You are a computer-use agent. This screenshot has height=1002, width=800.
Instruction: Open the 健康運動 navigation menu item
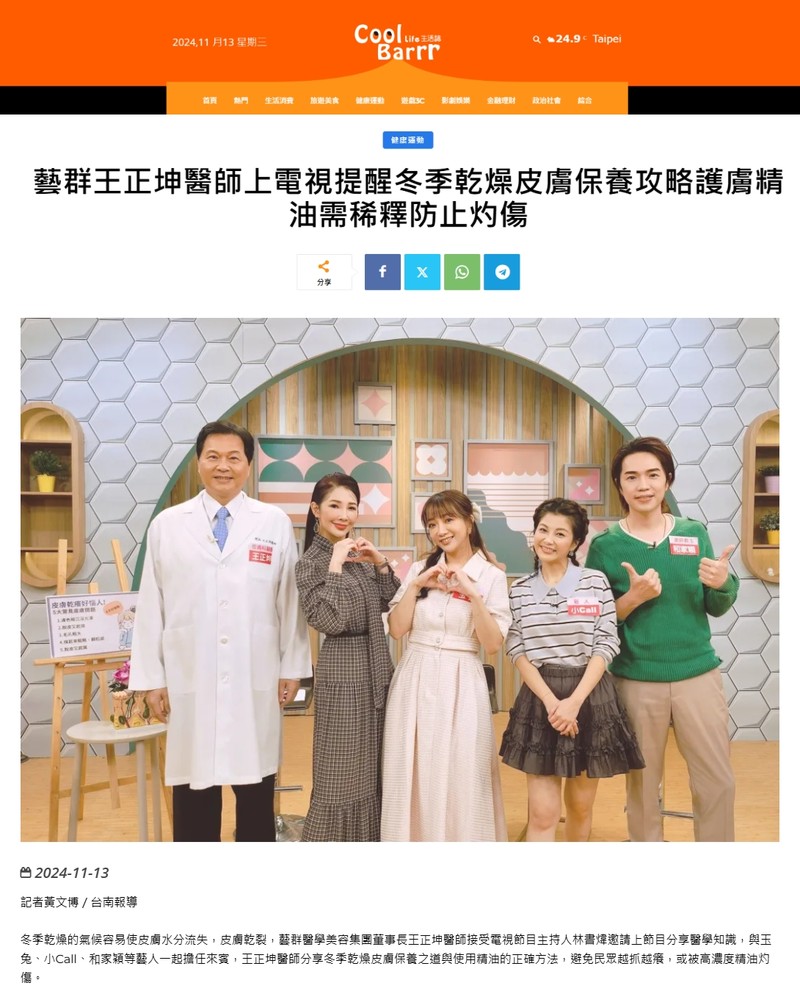point(370,100)
